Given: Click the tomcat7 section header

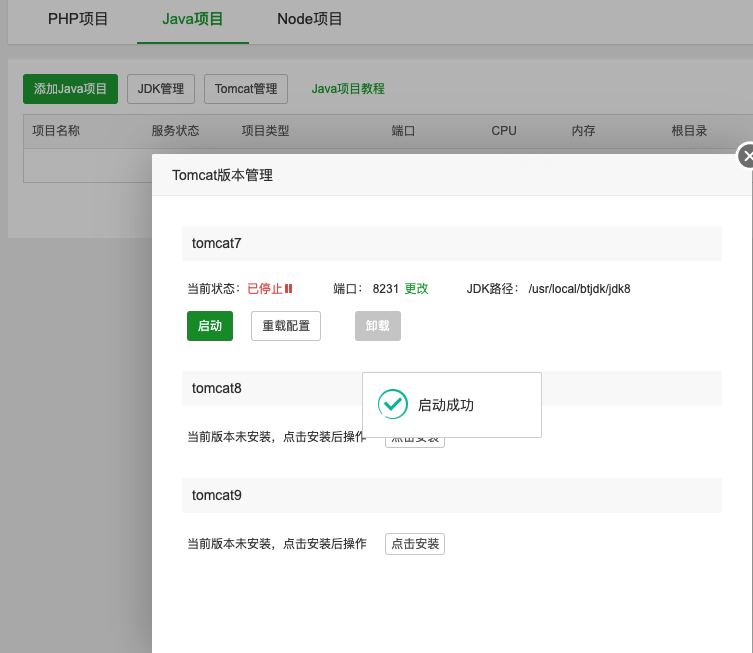Looking at the screenshot, I should (452, 243).
